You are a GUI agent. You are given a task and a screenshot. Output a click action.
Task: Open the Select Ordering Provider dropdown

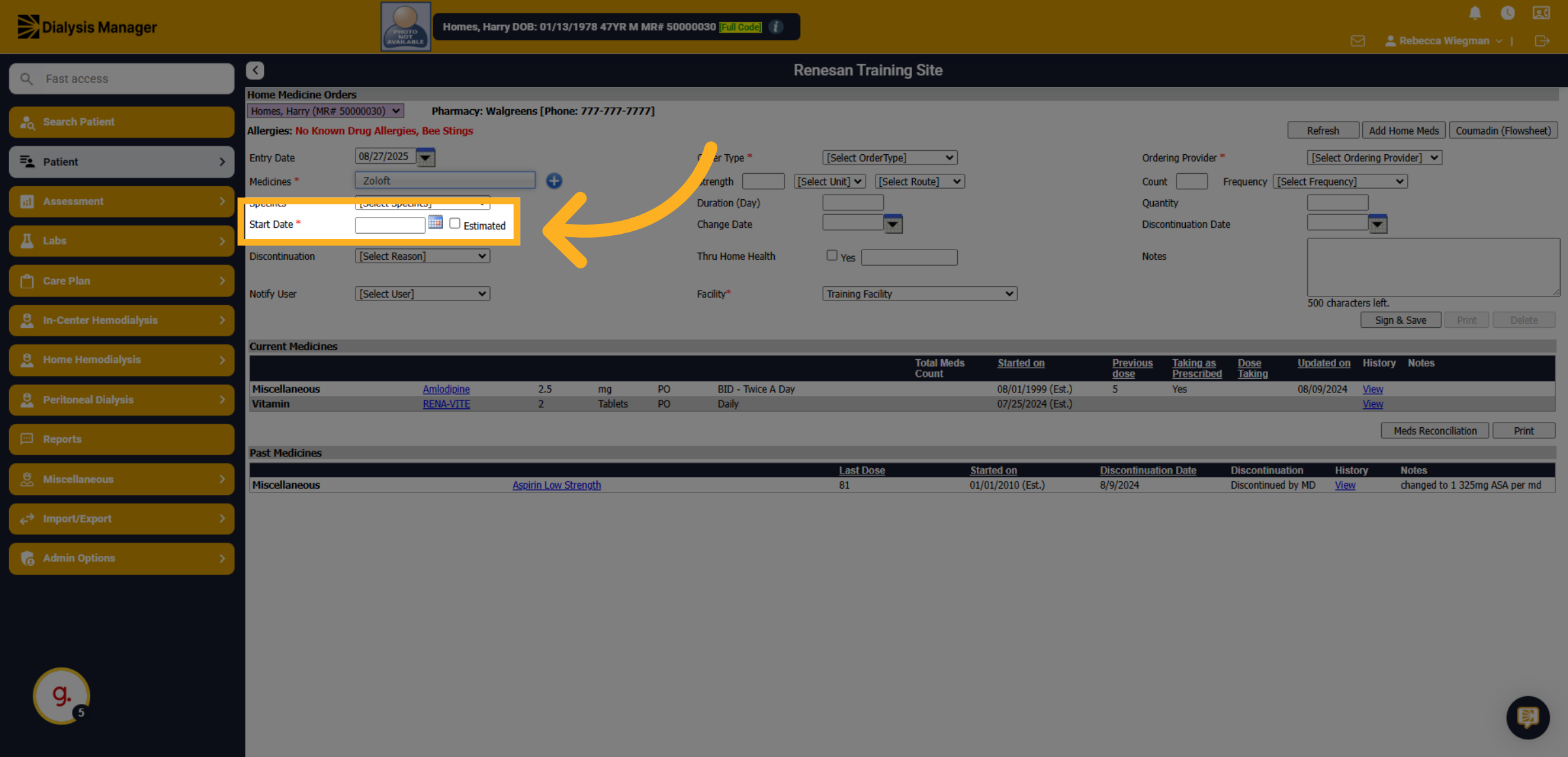(x=1374, y=157)
